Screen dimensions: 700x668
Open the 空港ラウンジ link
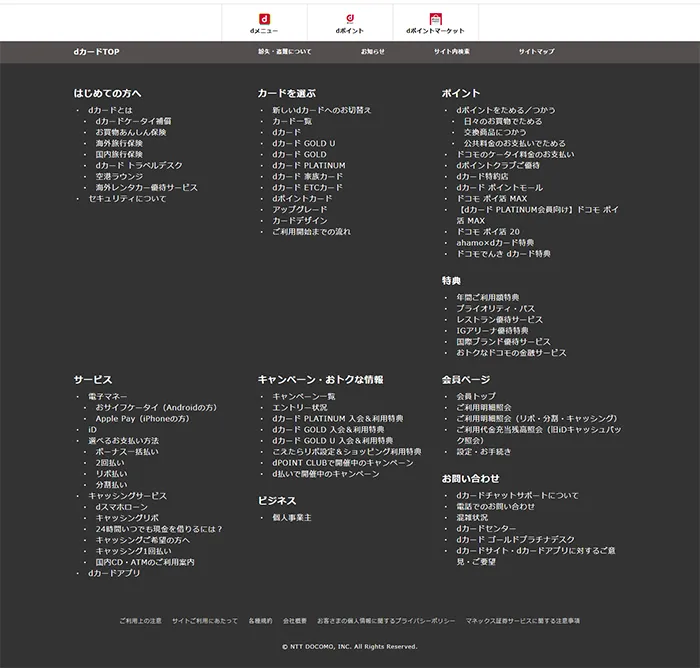(119, 176)
